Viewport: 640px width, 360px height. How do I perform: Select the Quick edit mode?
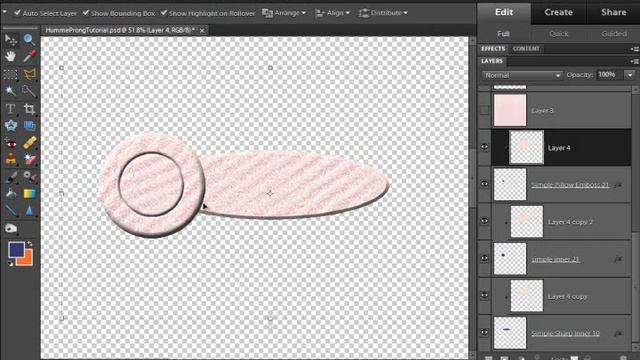tap(559, 34)
